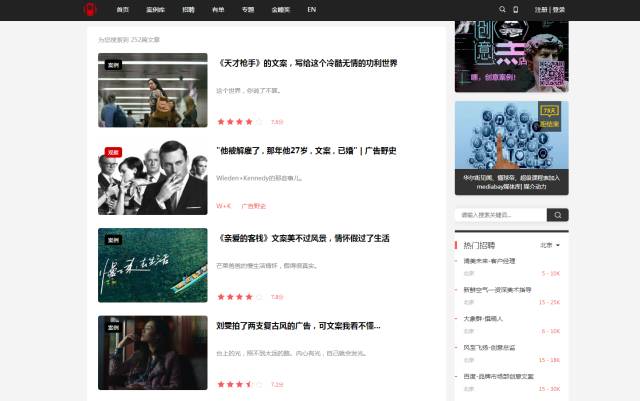Click the 创意 statue banner with QR code

[x=511, y=56]
